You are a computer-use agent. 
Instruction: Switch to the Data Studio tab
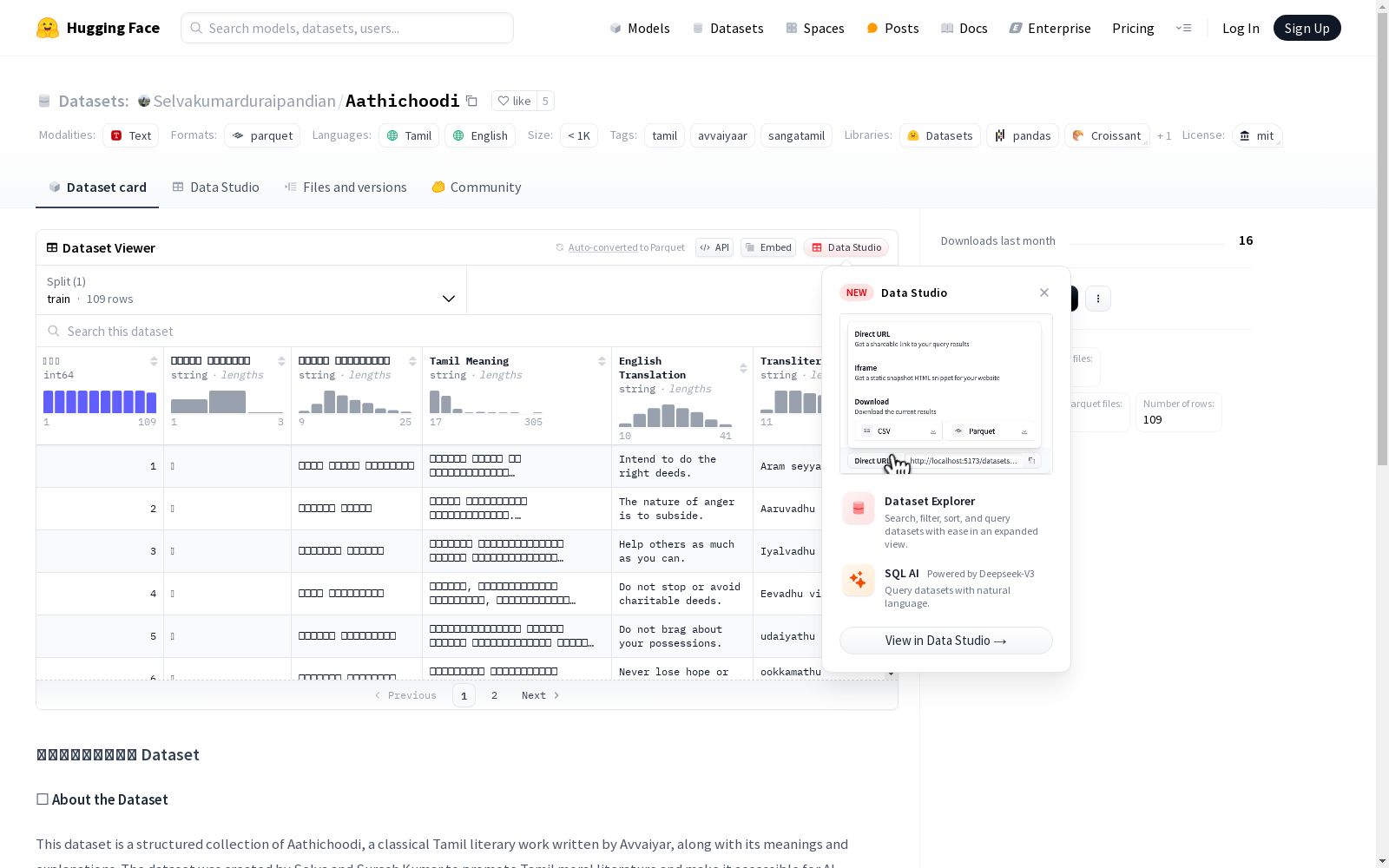pyautogui.click(x=216, y=187)
